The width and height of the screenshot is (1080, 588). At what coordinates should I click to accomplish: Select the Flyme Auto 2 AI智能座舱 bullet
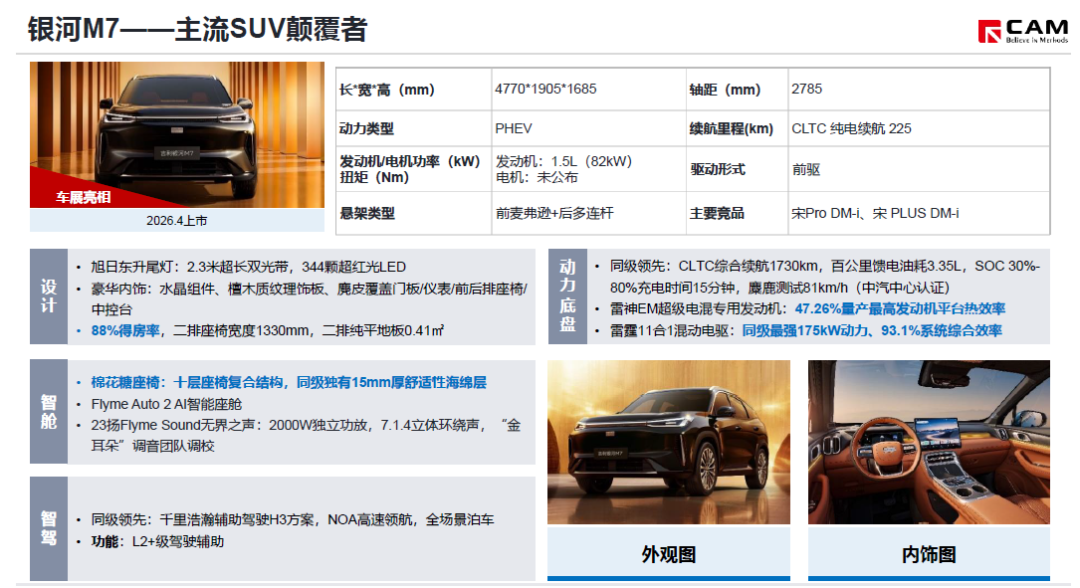point(167,405)
